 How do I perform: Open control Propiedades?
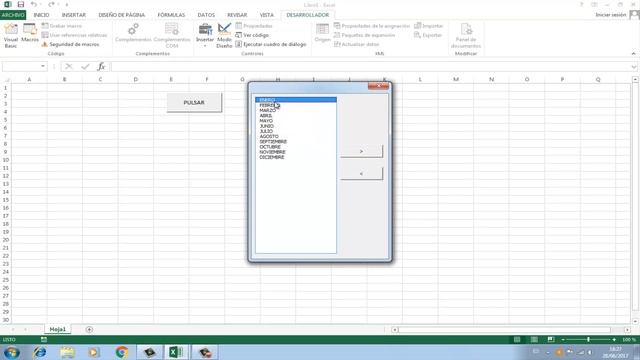[x=254, y=26]
